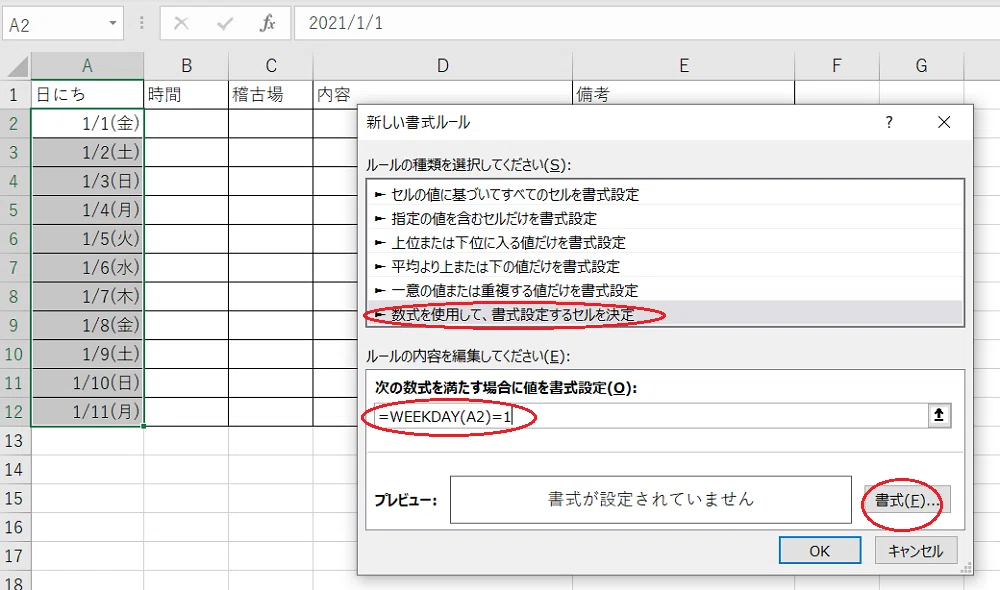Select rule type セルの値に基づいてすべてのセルを書式設定
Image resolution: width=1000 pixels, height=590 pixels.
pyautogui.click(x=665, y=195)
